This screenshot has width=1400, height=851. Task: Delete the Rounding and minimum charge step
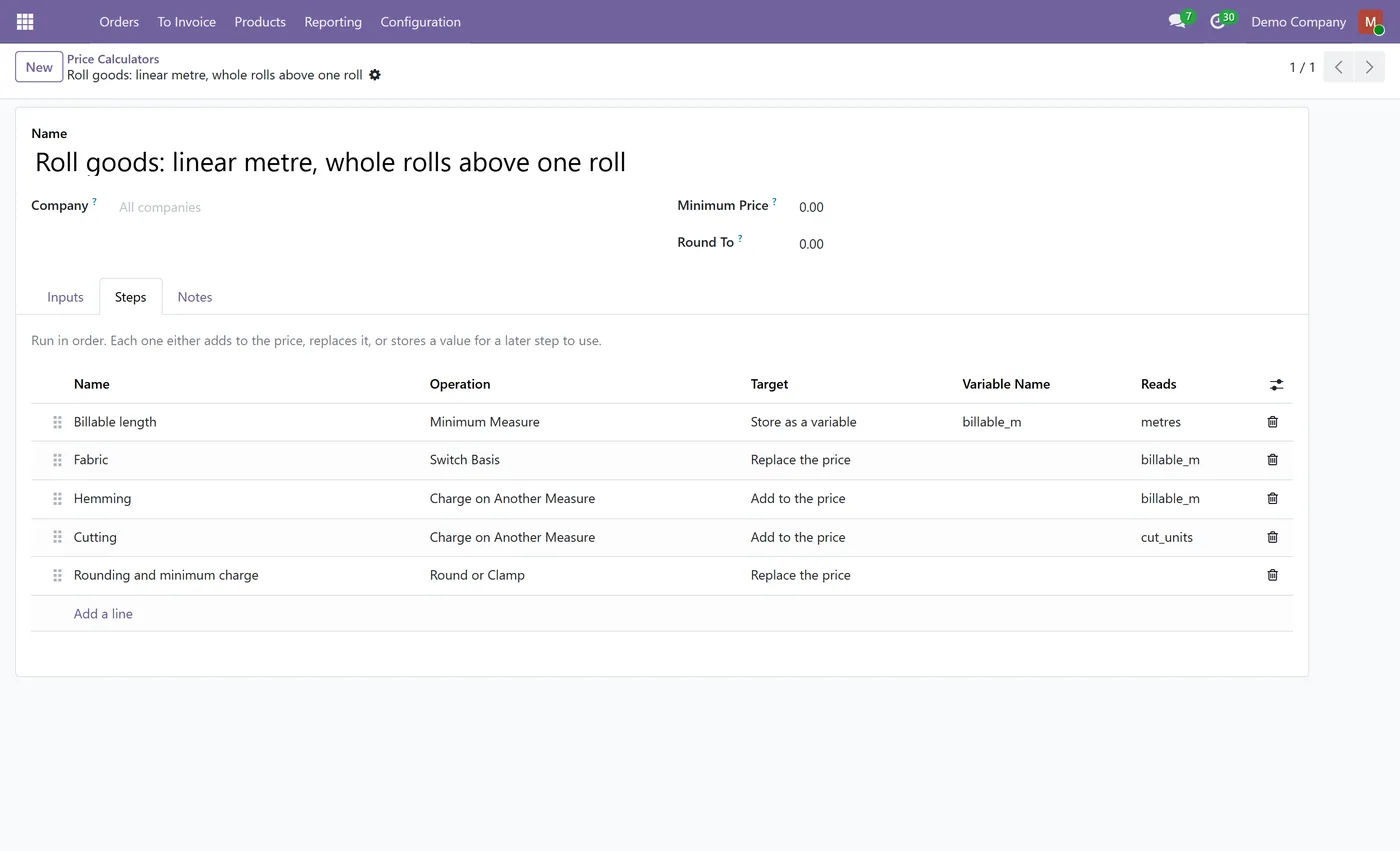(x=1272, y=575)
